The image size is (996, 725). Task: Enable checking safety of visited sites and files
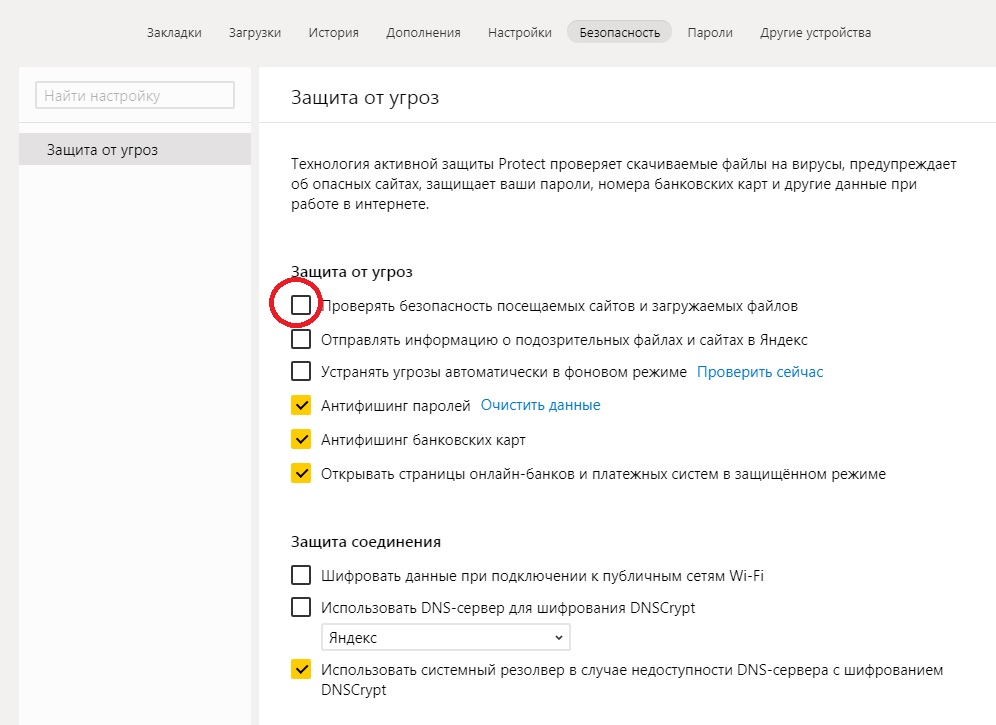click(x=301, y=306)
